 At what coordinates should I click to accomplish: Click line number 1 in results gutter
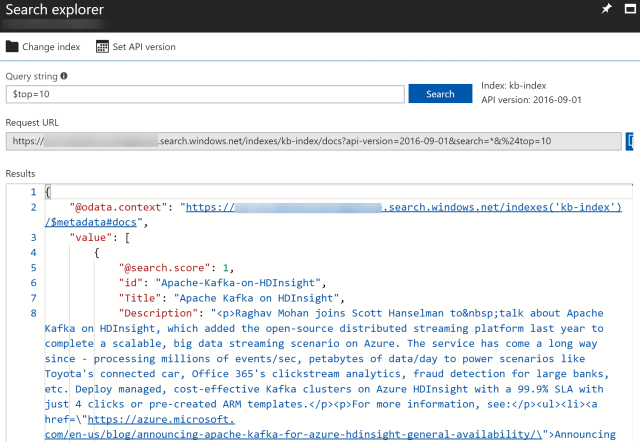coord(33,192)
